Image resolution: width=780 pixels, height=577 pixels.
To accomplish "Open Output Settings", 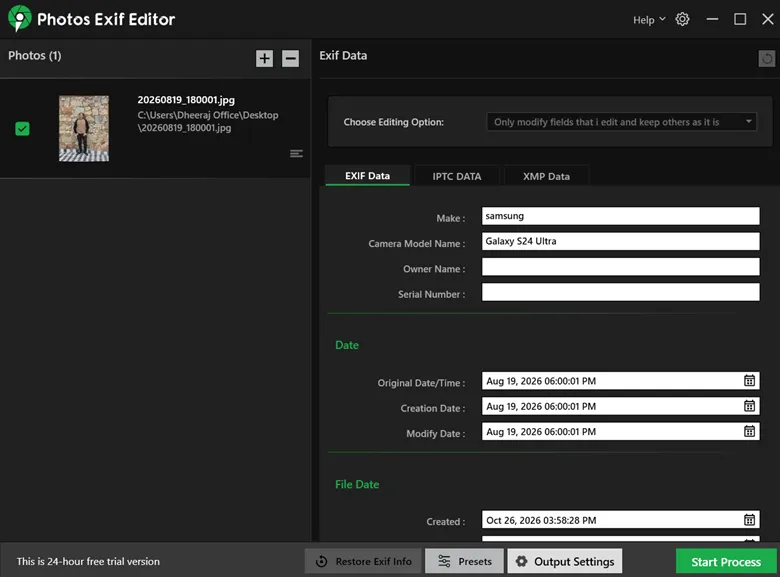I will pos(565,561).
